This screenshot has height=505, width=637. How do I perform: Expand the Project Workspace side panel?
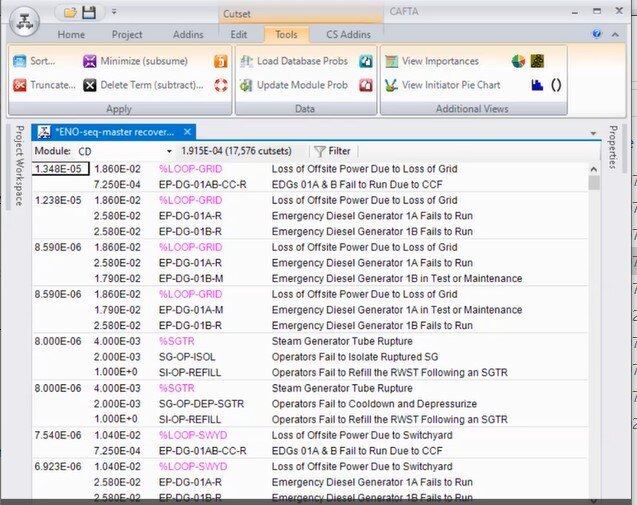pos(18,166)
